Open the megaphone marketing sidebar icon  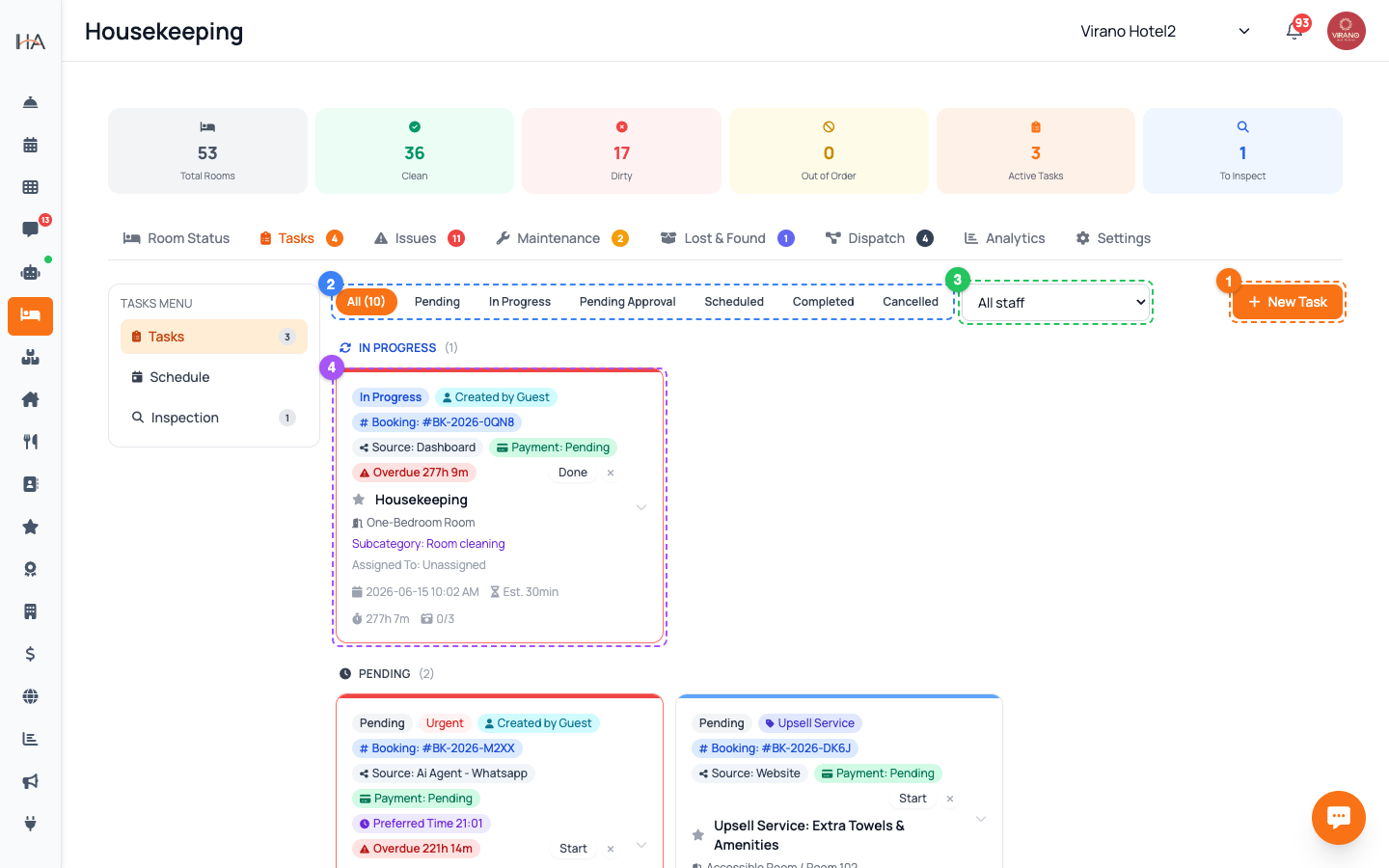(30, 781)
